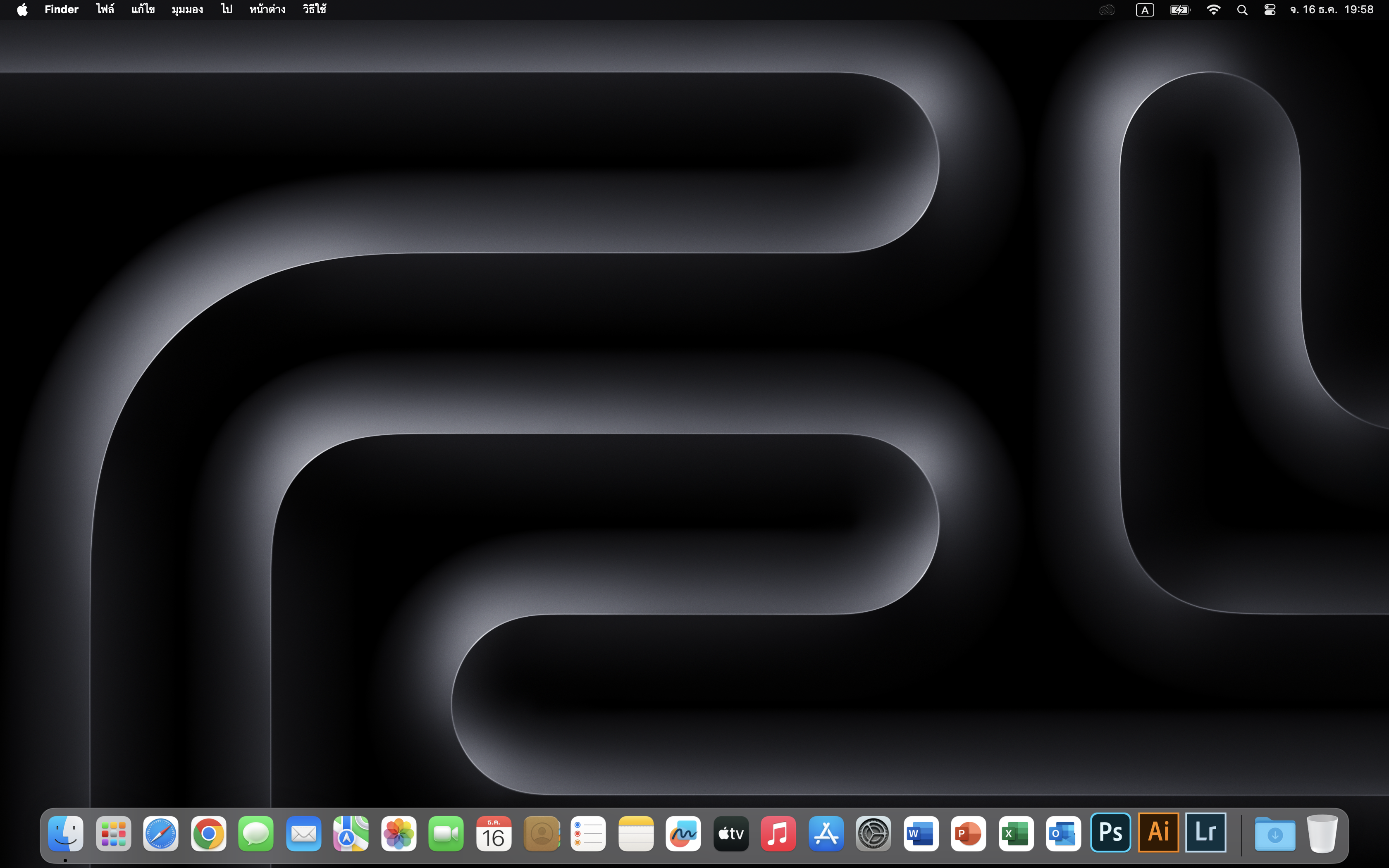The width and height of the screenshot is (1389, 868).
Task: Open Finder from the Dock
Action: tap(65, 833)
